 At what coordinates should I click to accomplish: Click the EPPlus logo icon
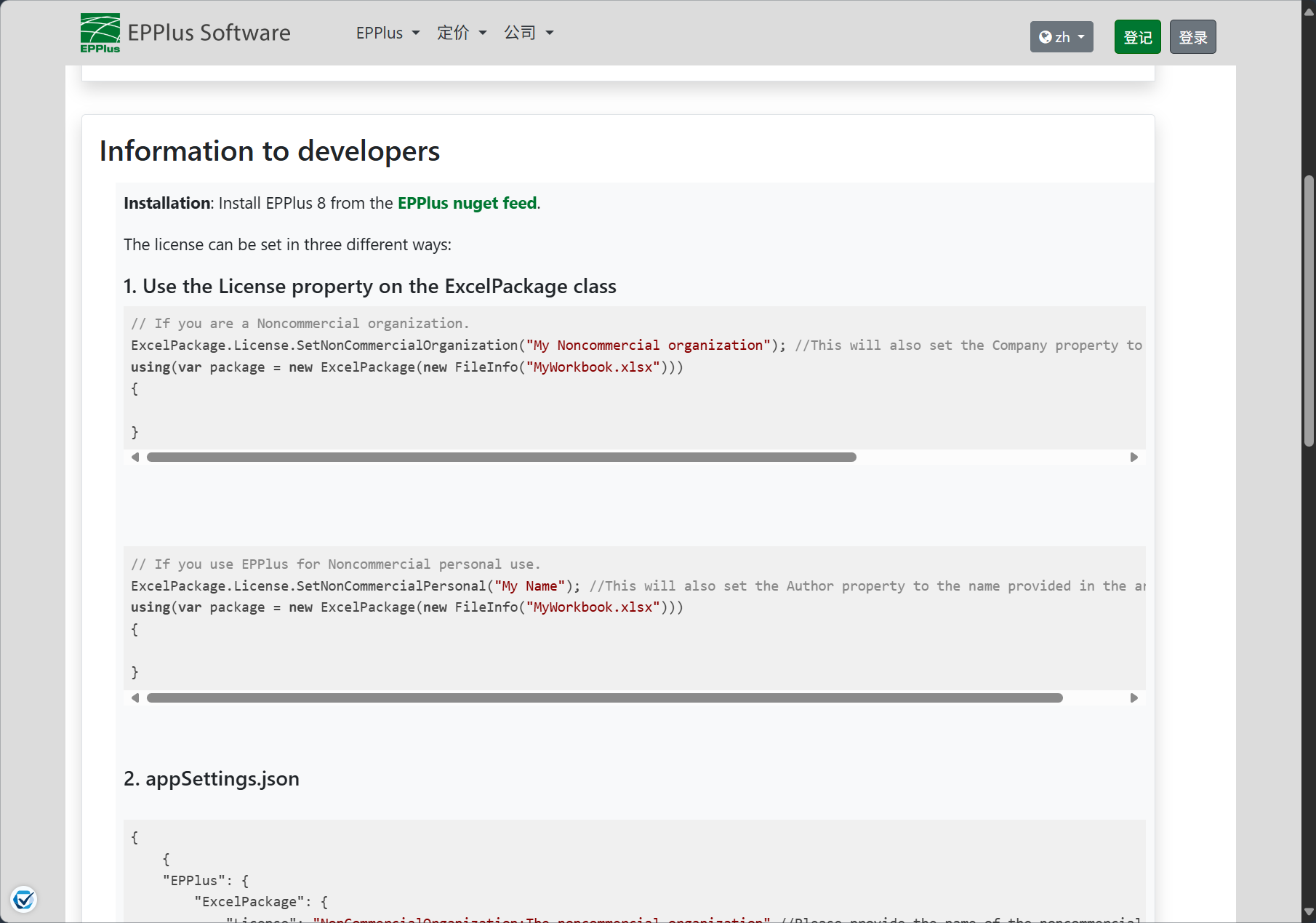pos(100,33)
